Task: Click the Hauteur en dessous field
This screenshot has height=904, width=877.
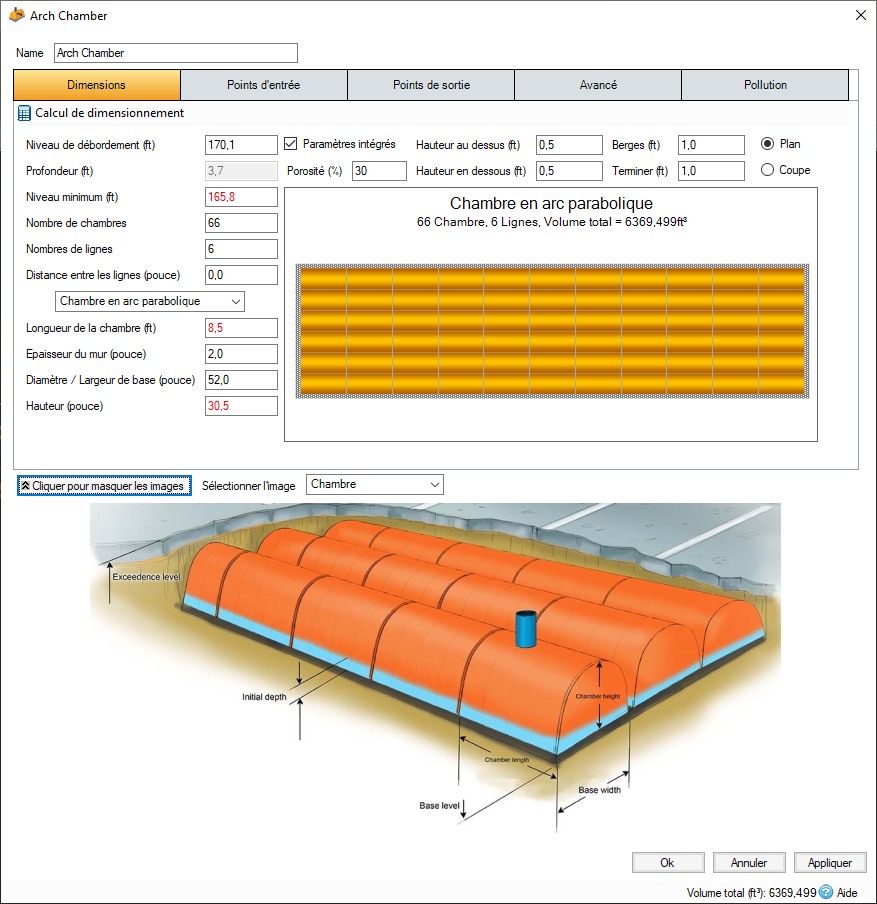Action: coord(569,171)
